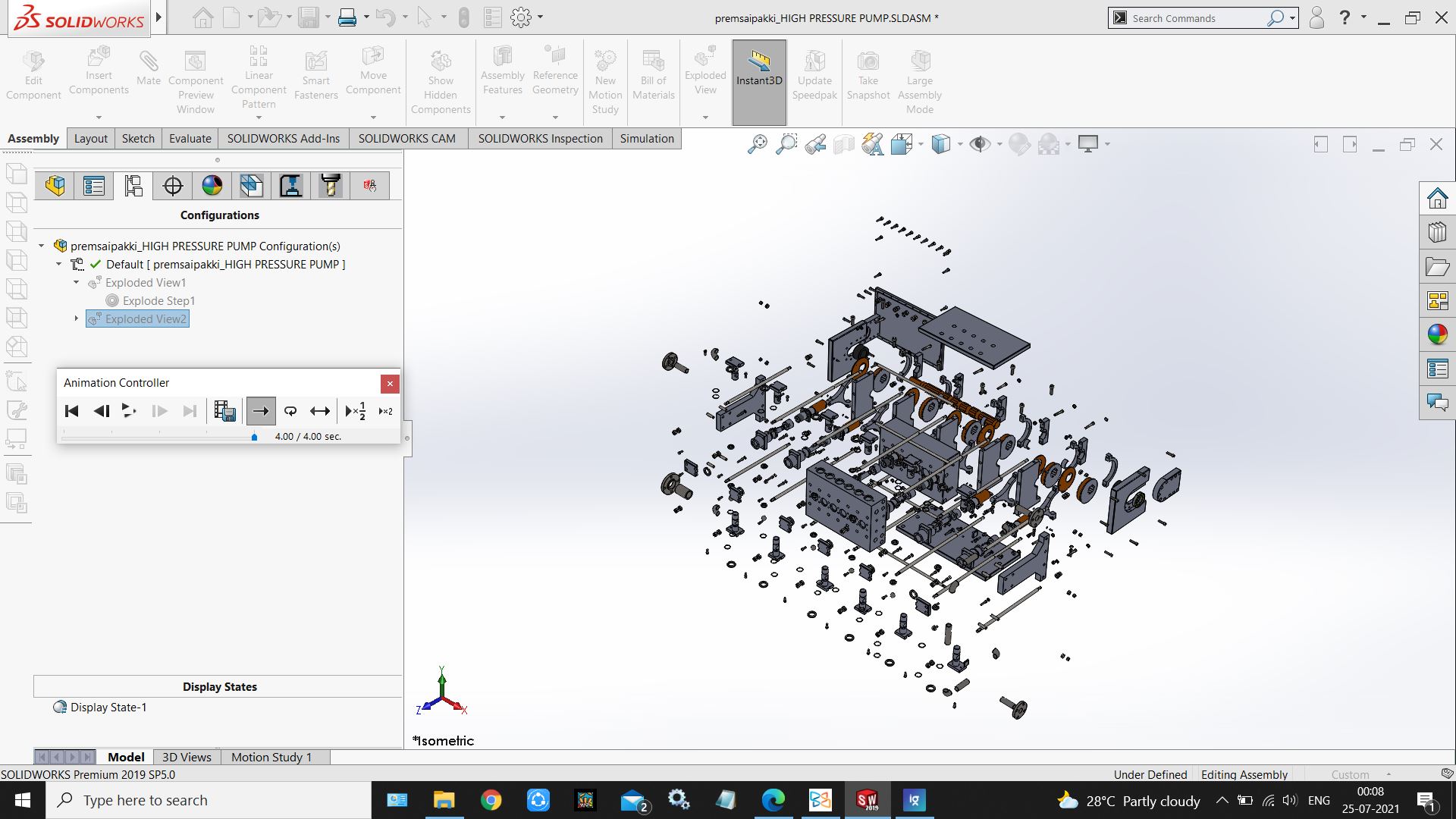Click the Bill of Materials tool
This screenshot has width=1456, height=819.
coord(654,75)
